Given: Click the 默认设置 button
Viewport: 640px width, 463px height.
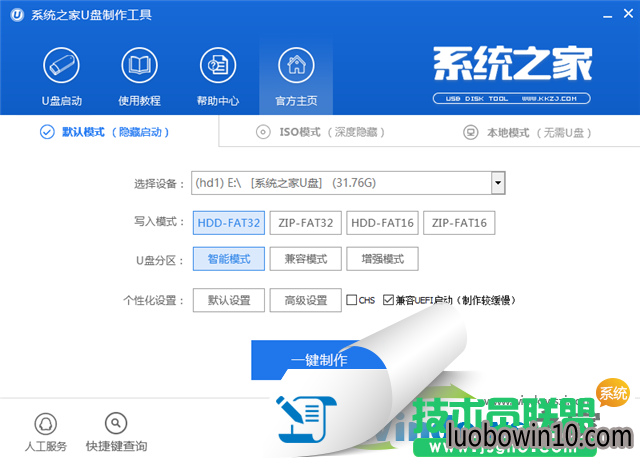Looking at the screenshot, I should 229,300.
